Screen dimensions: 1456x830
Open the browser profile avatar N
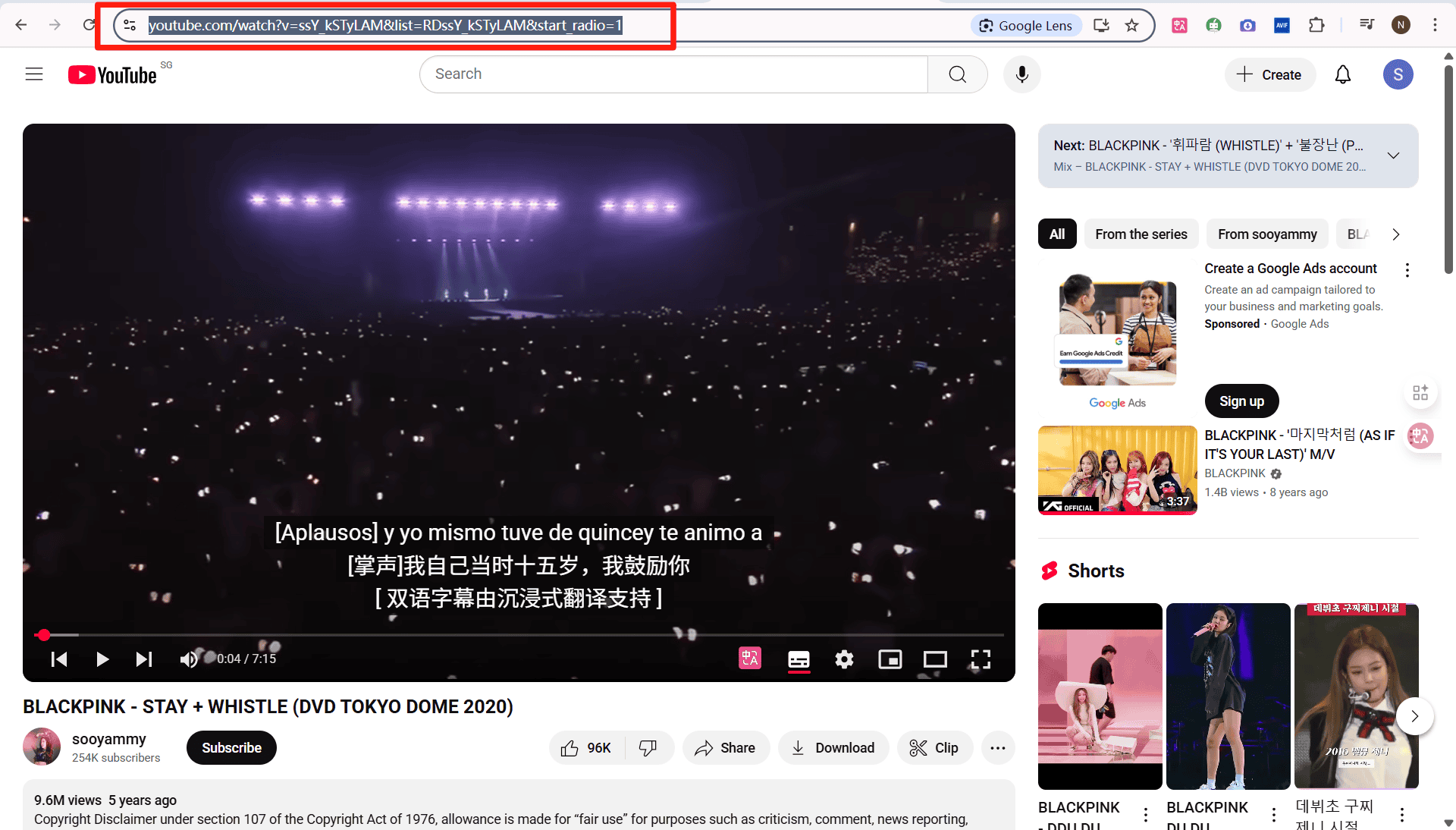point(1401,25)
